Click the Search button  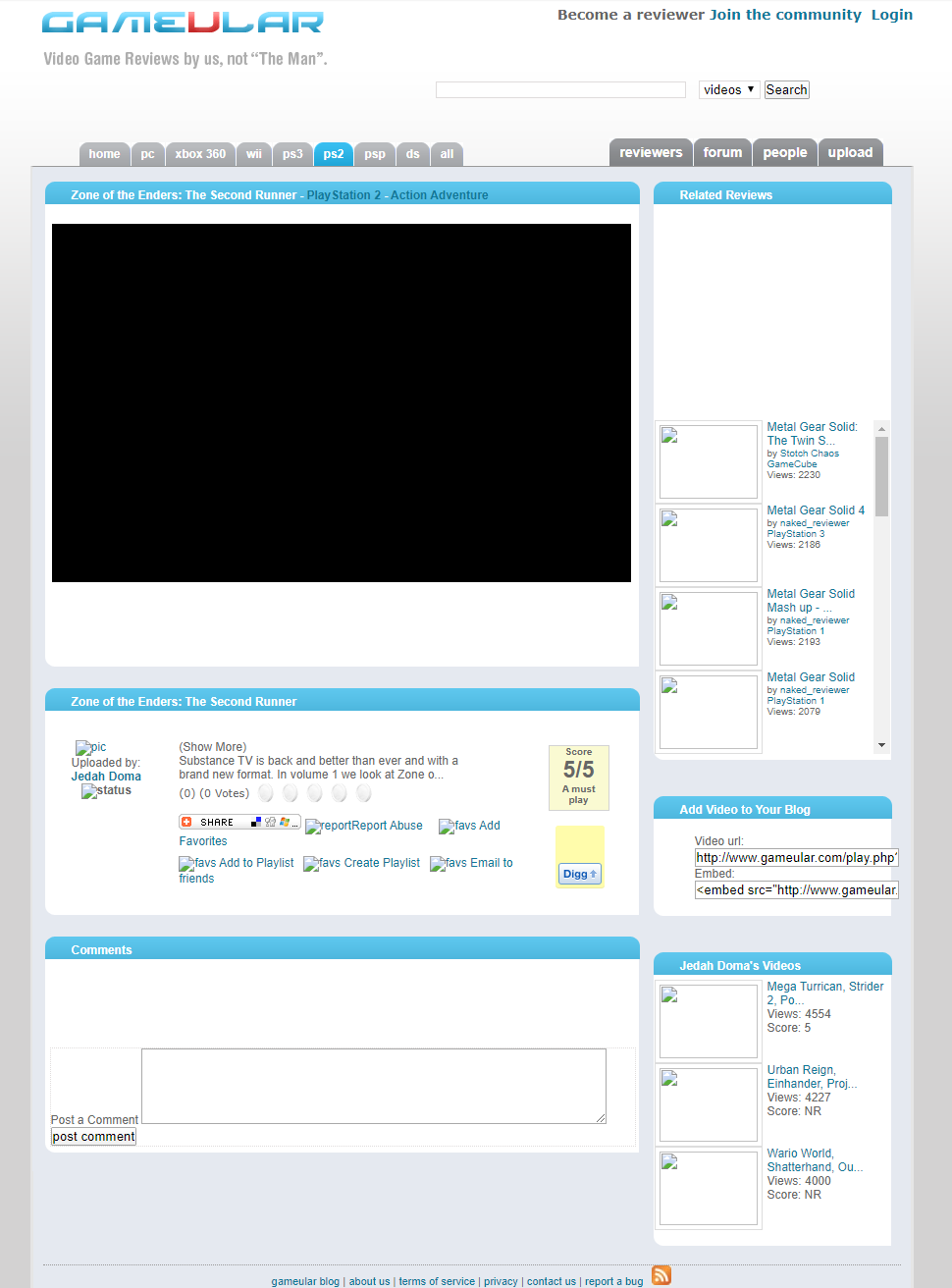[786, 90]
